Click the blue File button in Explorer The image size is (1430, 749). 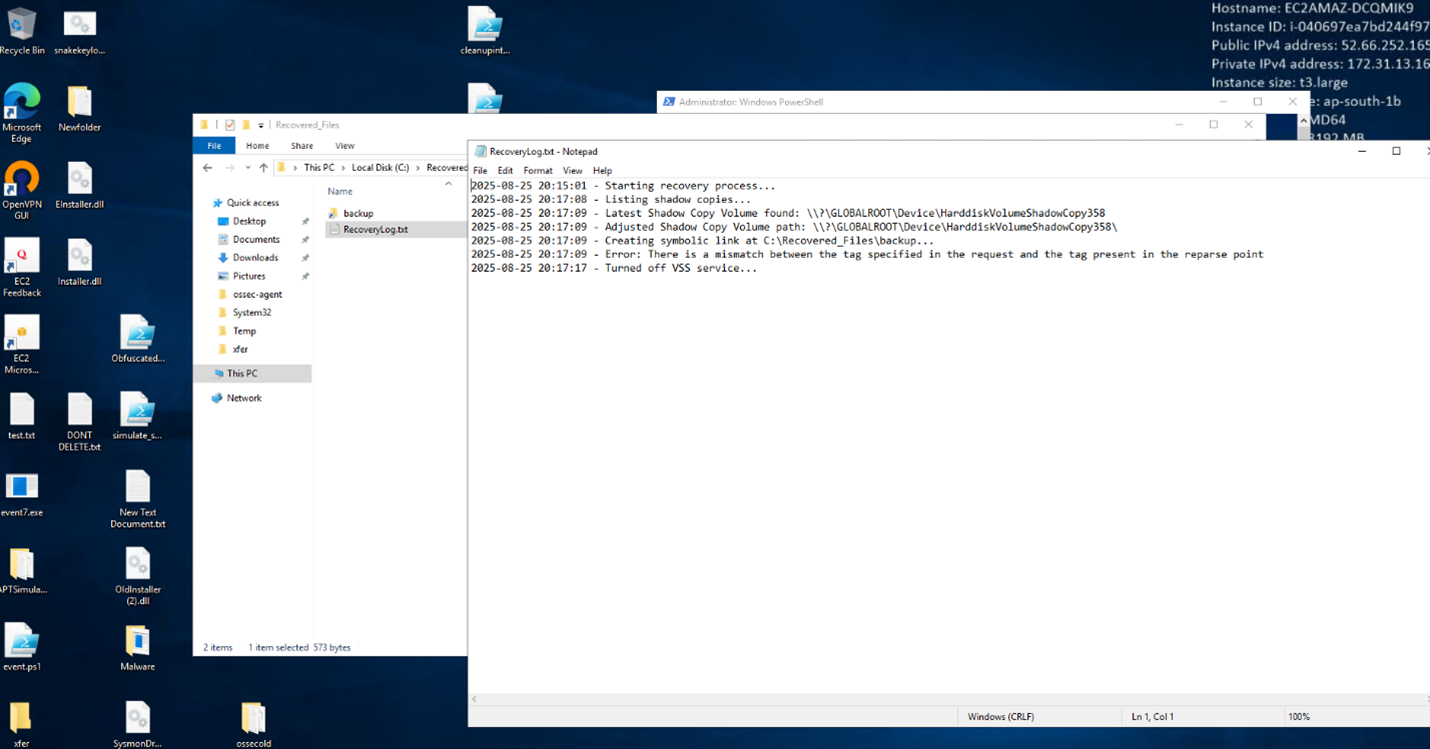coord(214,146)
